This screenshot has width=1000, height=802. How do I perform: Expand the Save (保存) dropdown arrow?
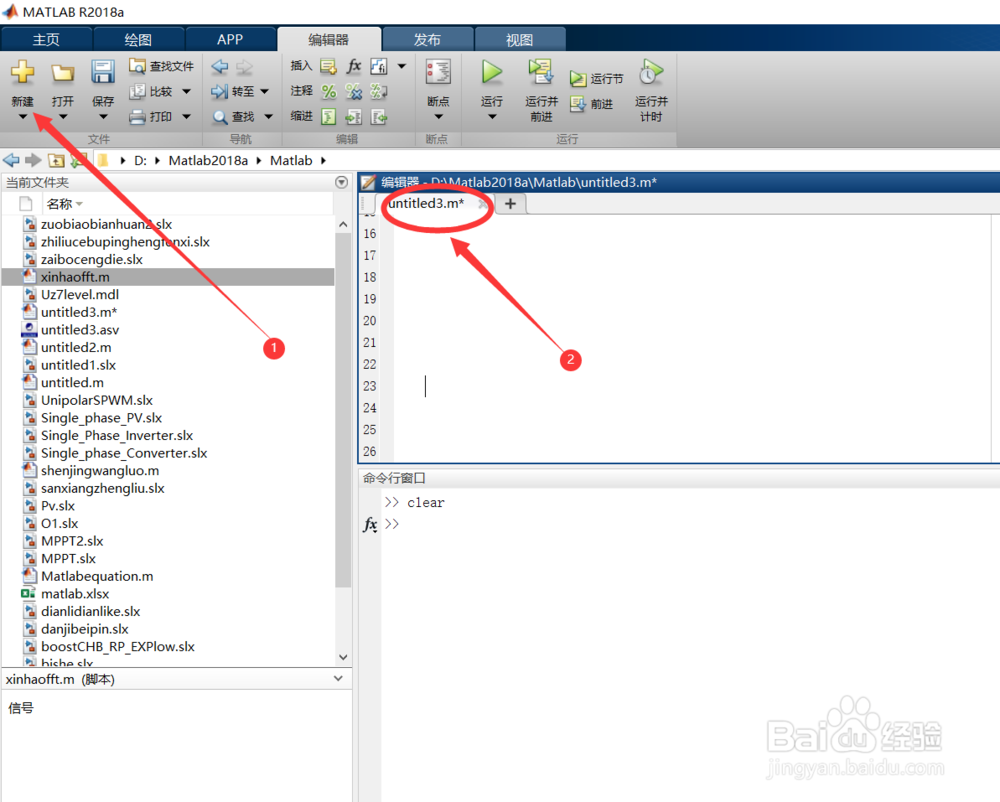[103, 117]
